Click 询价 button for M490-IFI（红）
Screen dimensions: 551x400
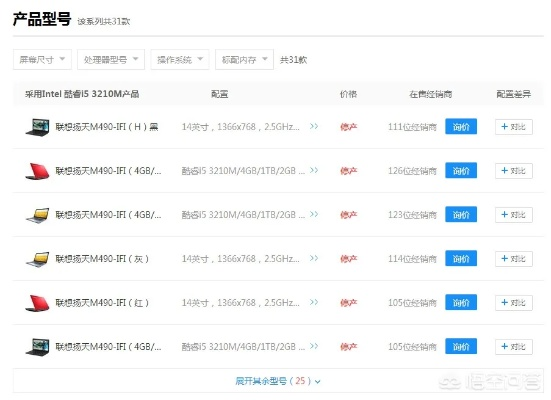461,302
